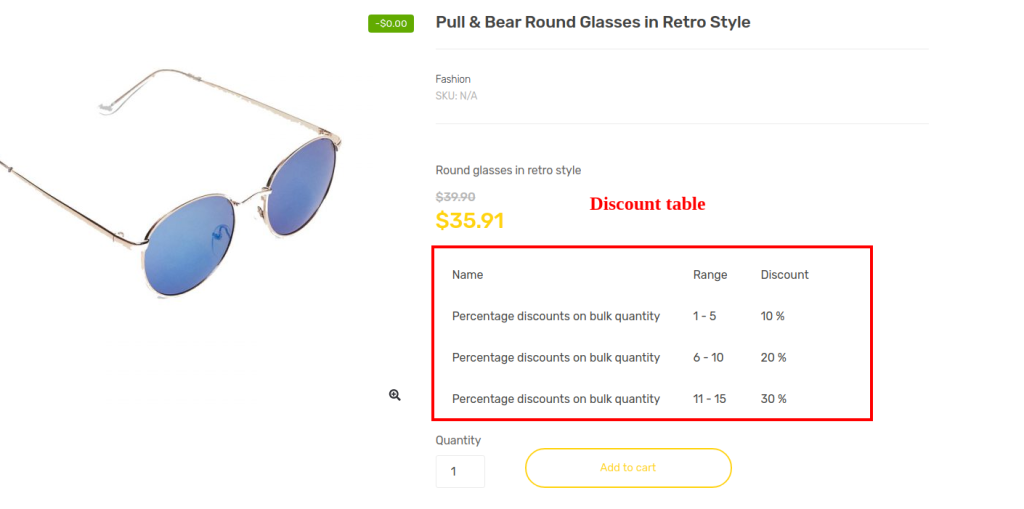Click the Range column header
This screenshot has height=509, width=1024.
[x=710, y=275]
